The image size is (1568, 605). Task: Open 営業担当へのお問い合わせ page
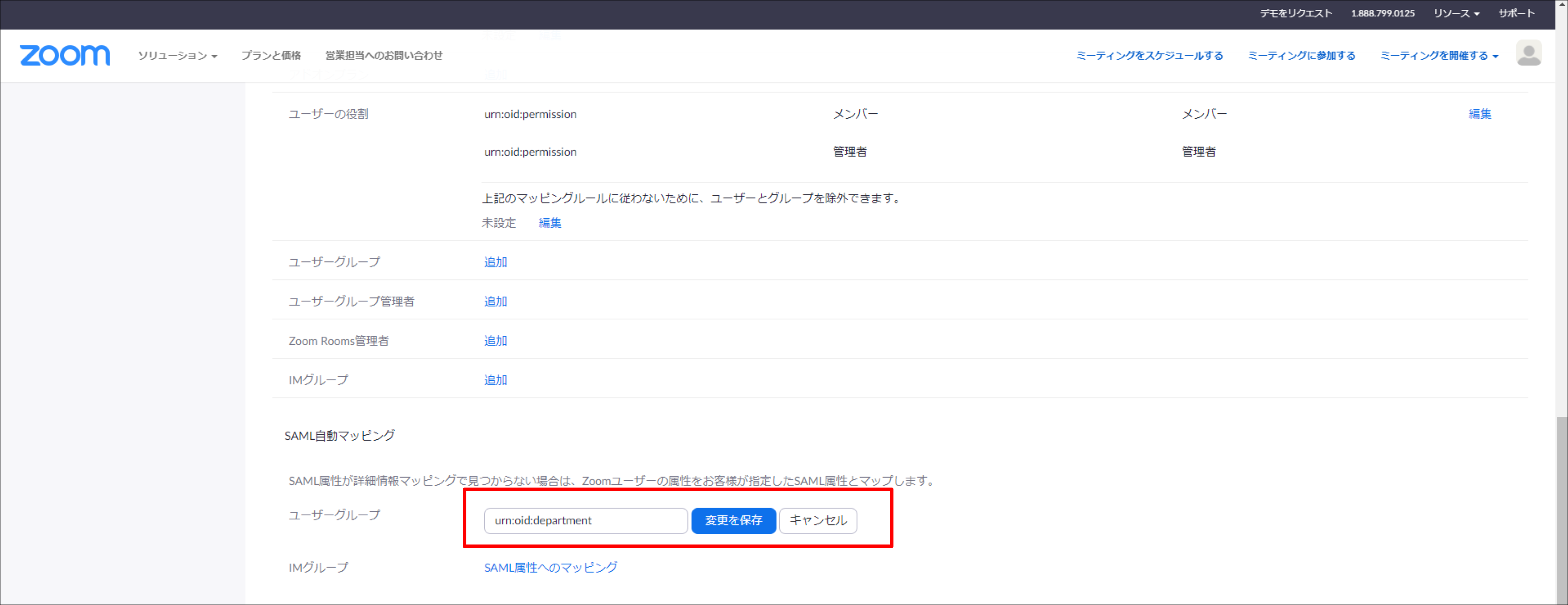pyautogui.click(x=384, y=56)
